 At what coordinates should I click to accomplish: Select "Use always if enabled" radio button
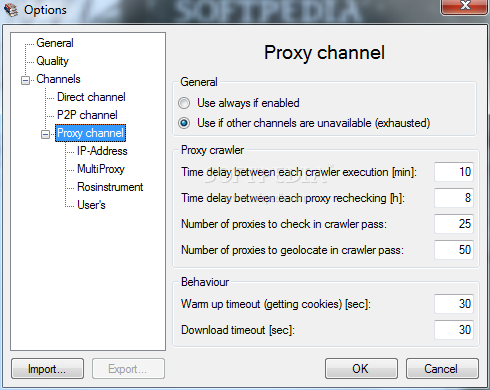[184, 103]
